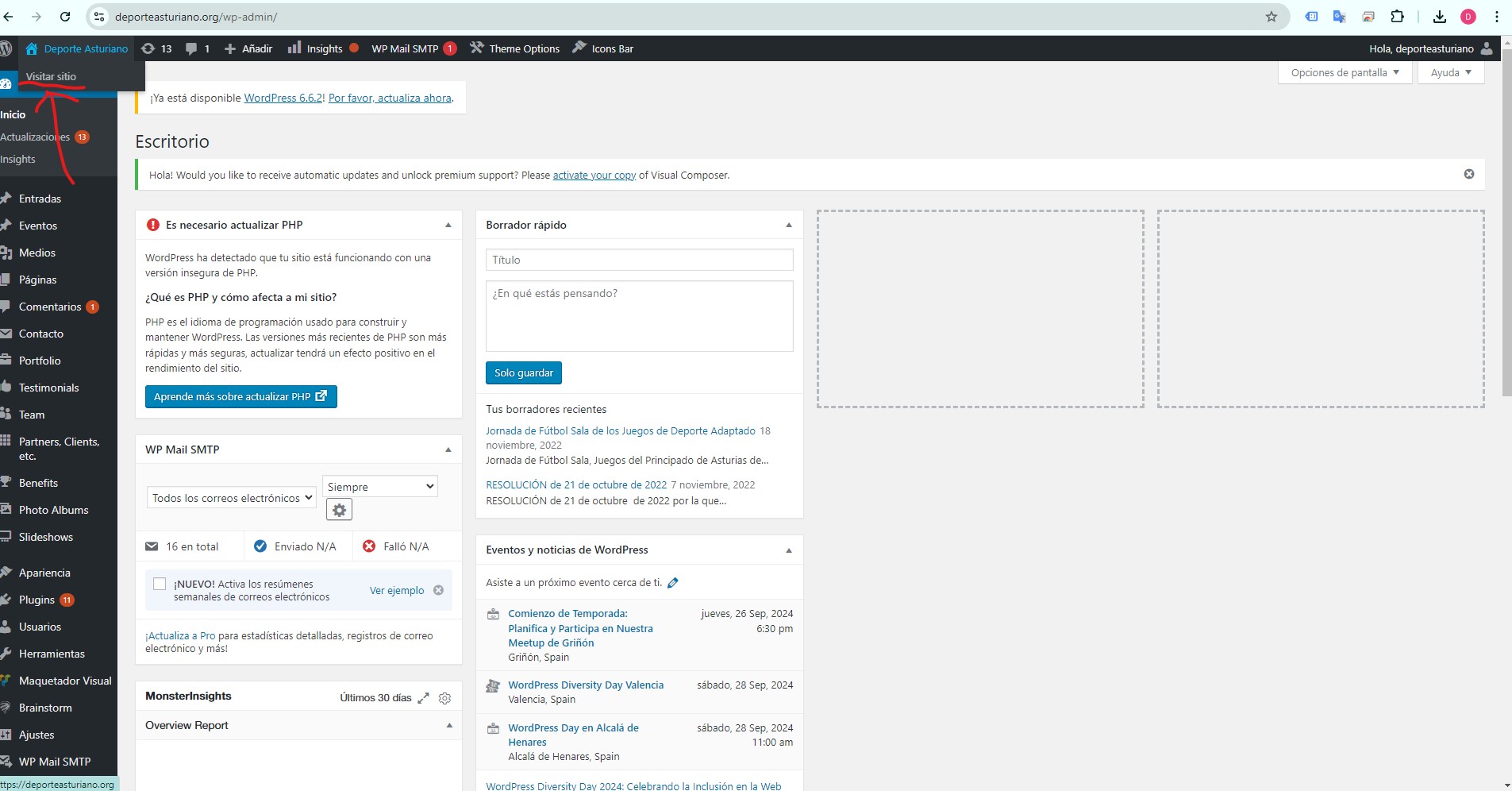The height and width of the screenshot is (791, 1512).
Task: Open Ver ejemplo link
Action: (x=397, y=590)
